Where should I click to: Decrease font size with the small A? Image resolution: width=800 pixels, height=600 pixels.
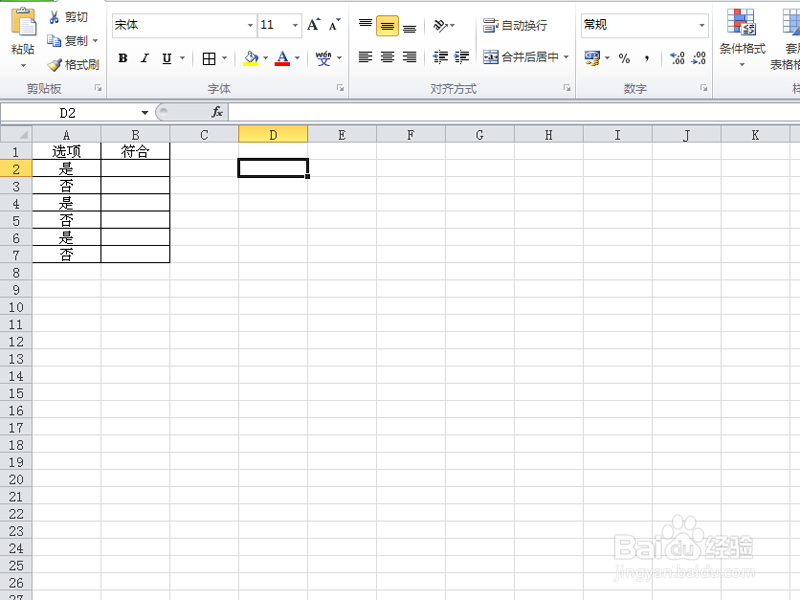tap(334, 24)
